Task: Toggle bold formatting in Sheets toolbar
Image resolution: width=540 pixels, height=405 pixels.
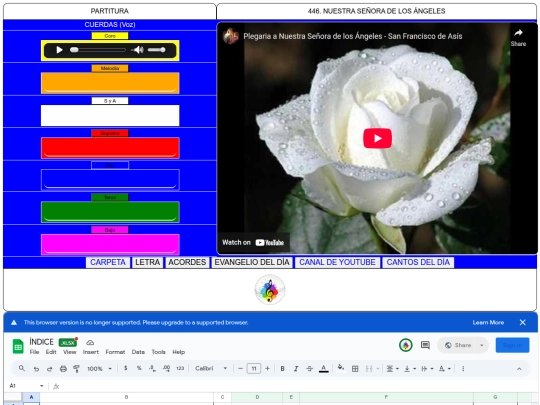Action: [282, 368]
